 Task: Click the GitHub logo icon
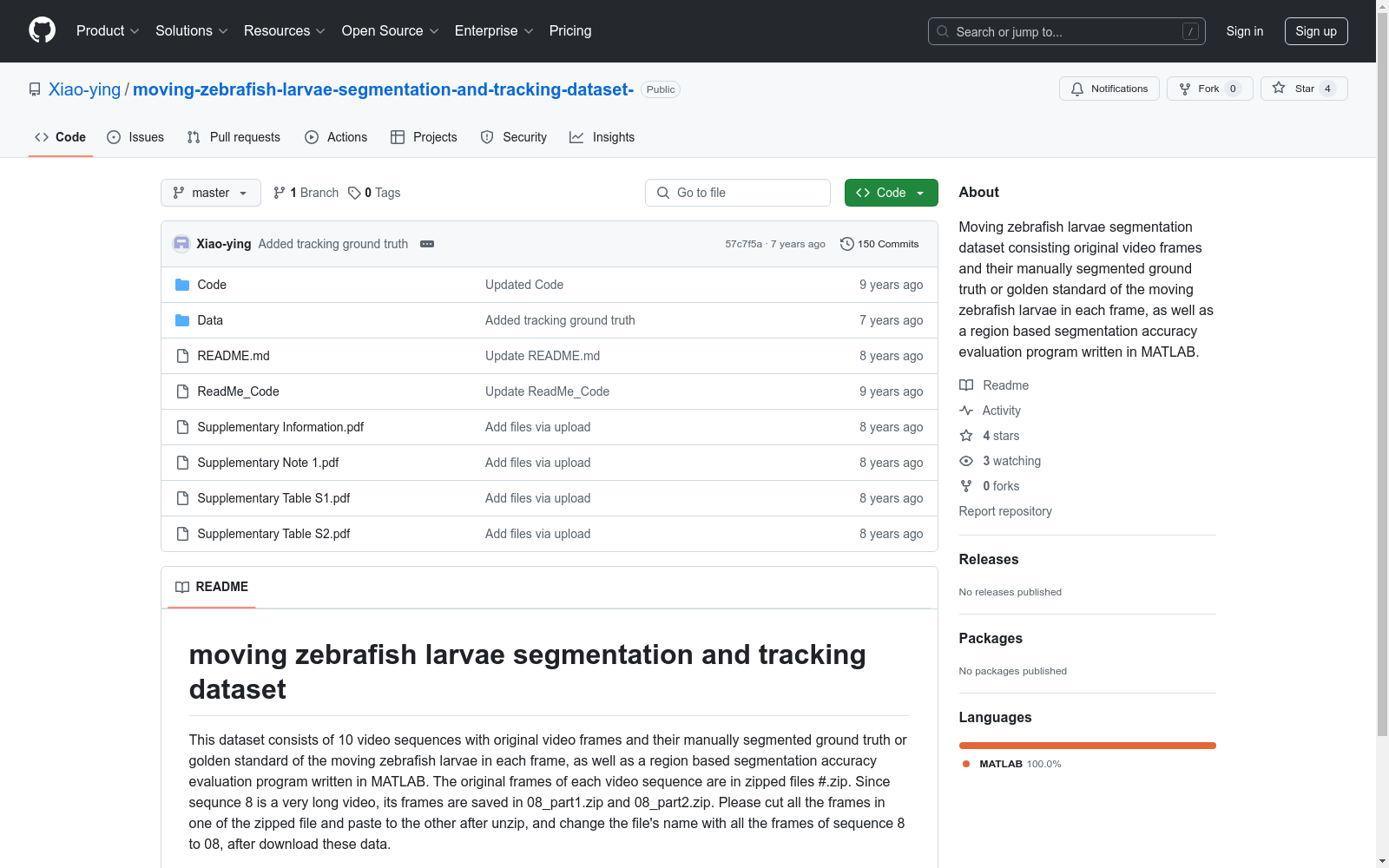click(x=42, y=30)
